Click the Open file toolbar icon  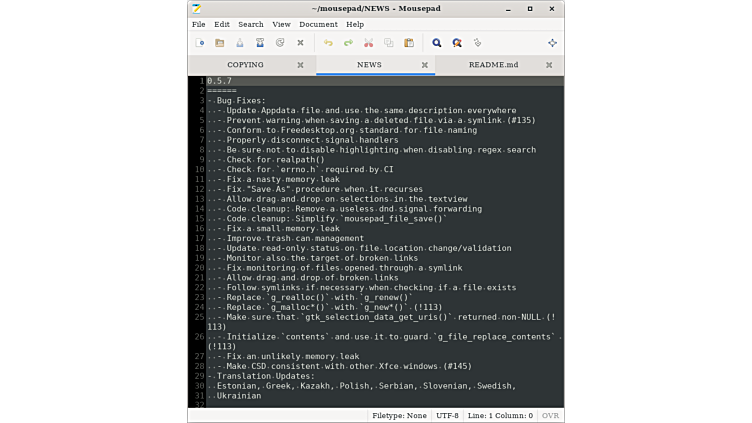click(219, 43)
